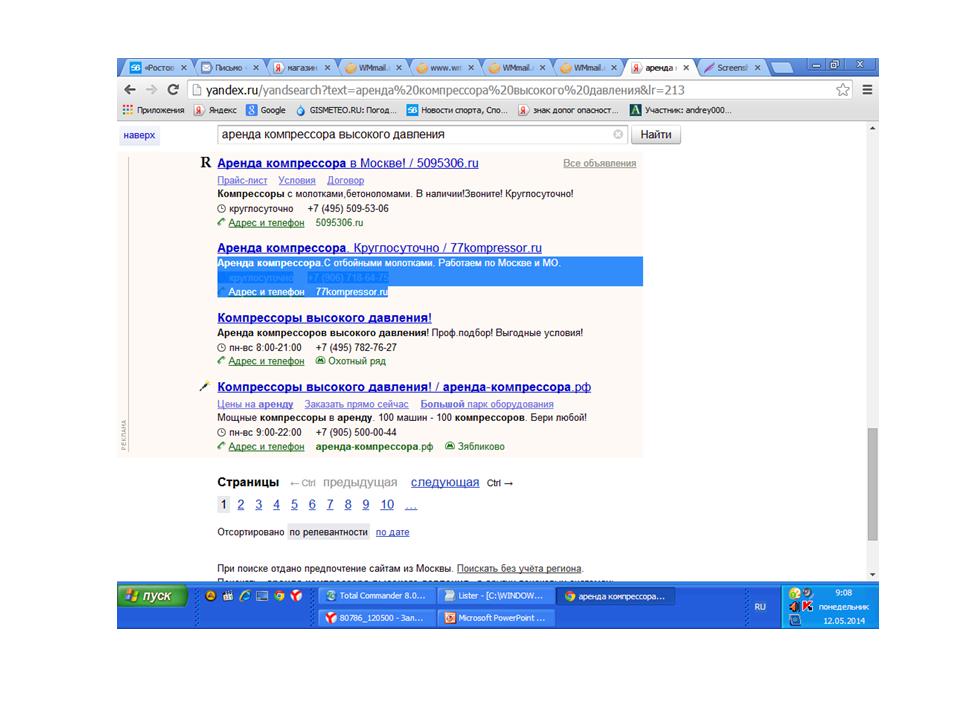Open the пуск start menu
Screen dimensions: 960x720
point(151,596)
